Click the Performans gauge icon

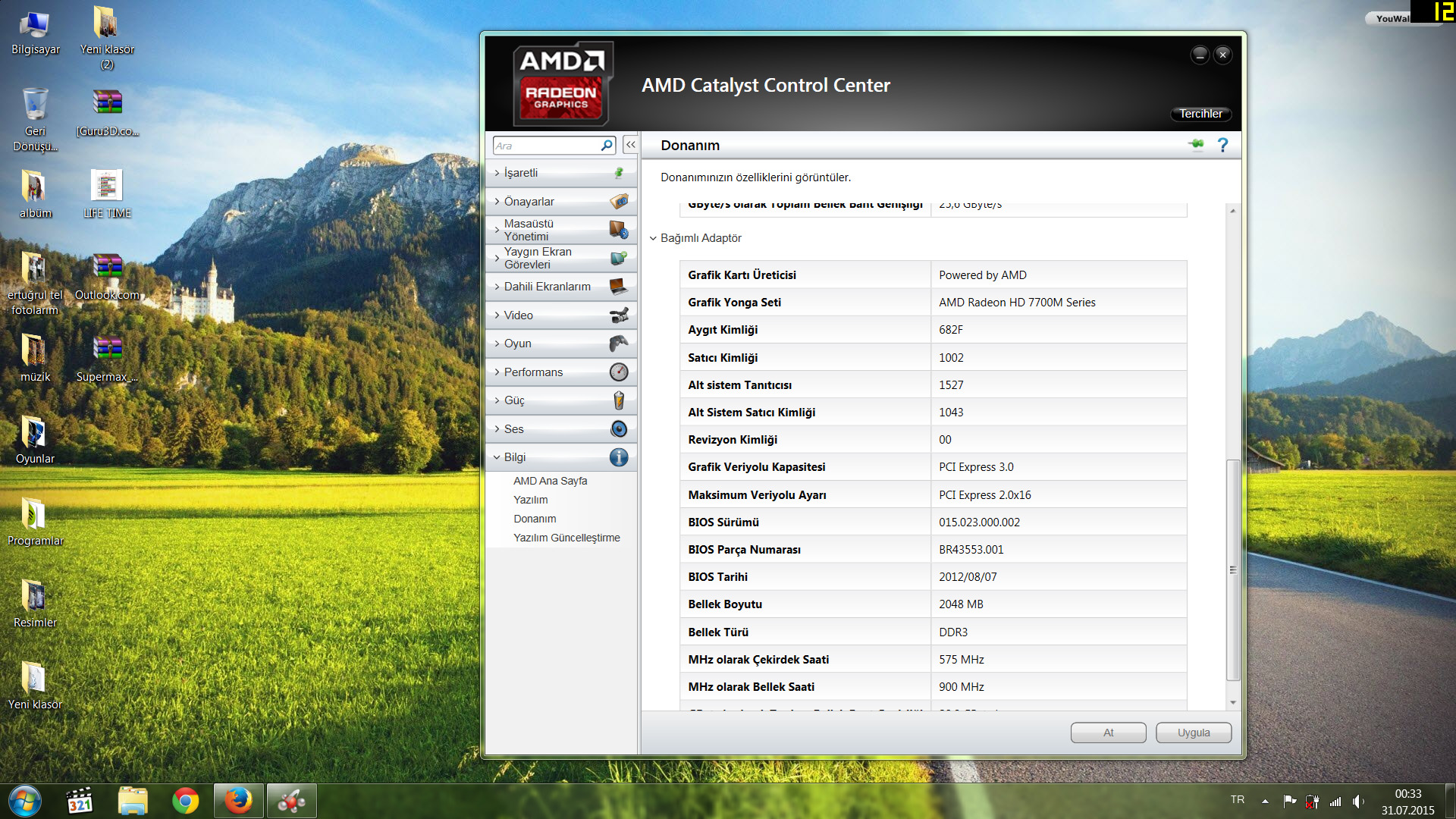[619, 372]
